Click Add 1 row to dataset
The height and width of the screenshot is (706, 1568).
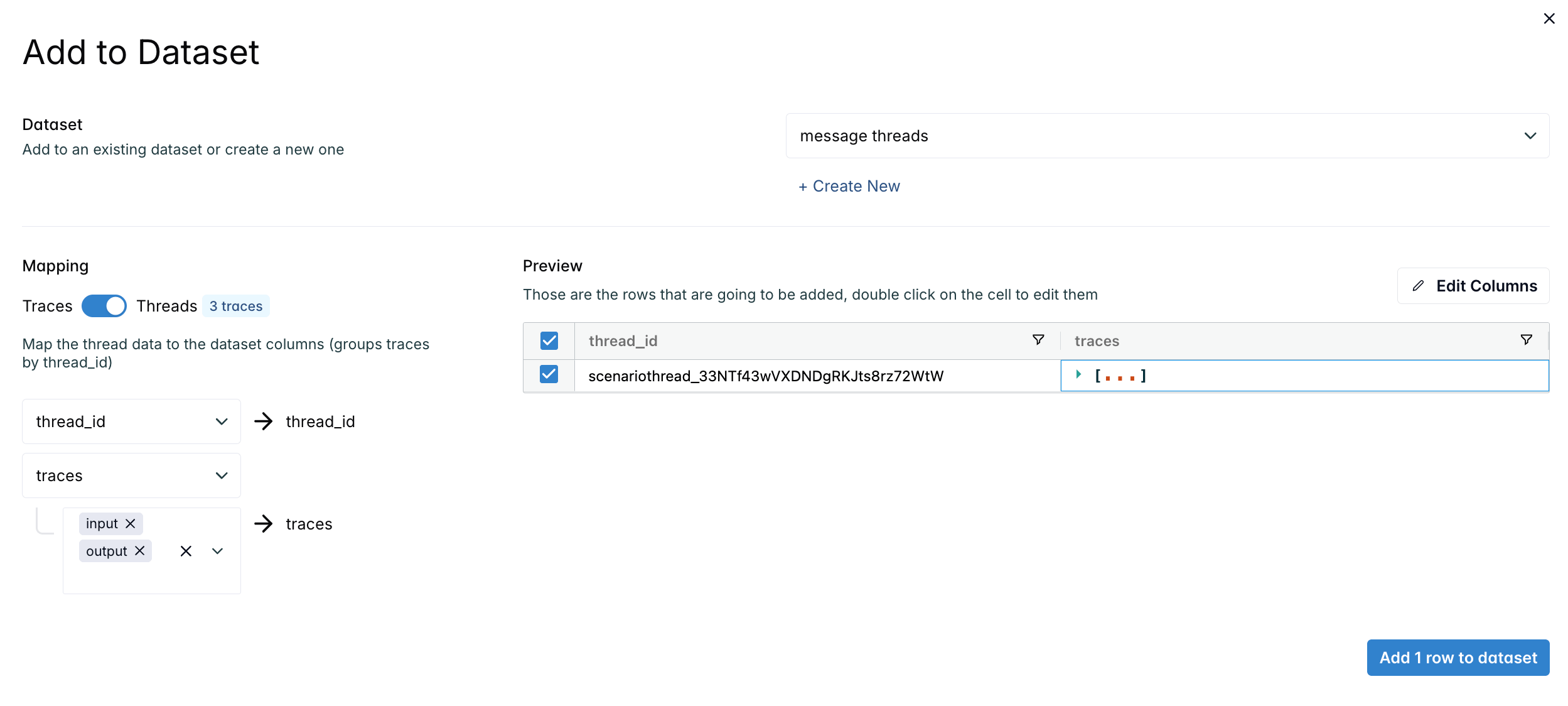pos(1458,658)
